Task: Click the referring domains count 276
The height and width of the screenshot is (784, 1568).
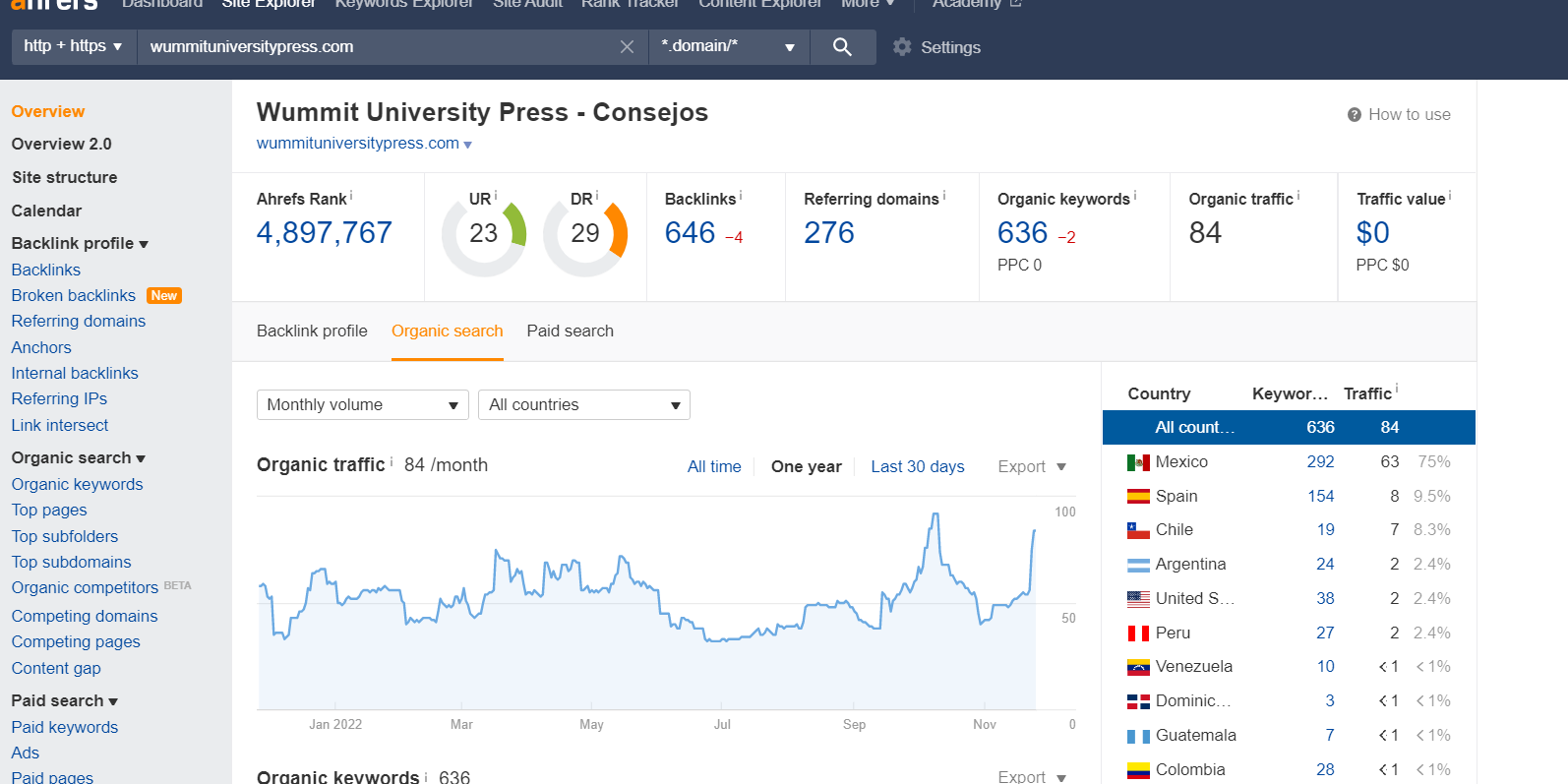Action: [x=829, y=233]
